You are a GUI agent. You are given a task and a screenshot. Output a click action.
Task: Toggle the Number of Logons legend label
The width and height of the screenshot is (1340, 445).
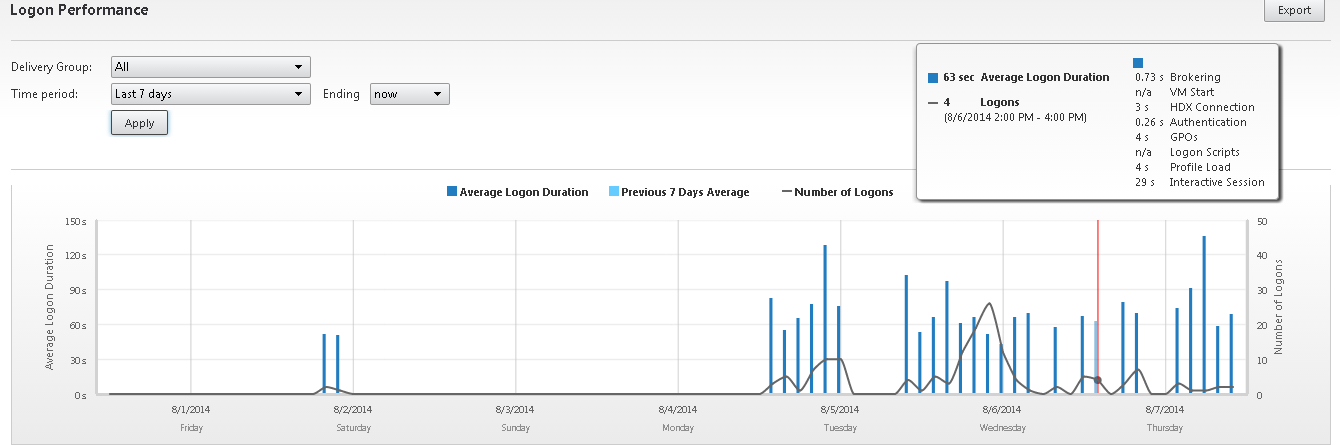843,192
